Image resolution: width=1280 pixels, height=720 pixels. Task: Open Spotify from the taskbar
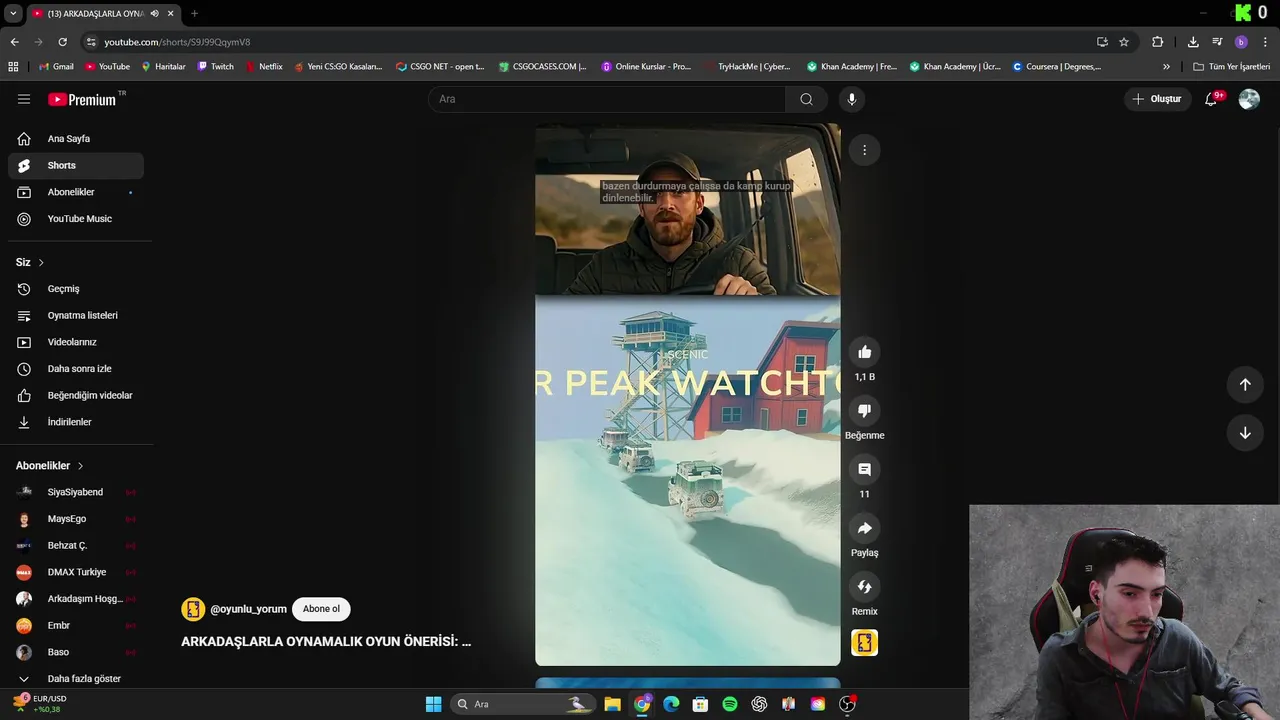(x=730, y=704)
